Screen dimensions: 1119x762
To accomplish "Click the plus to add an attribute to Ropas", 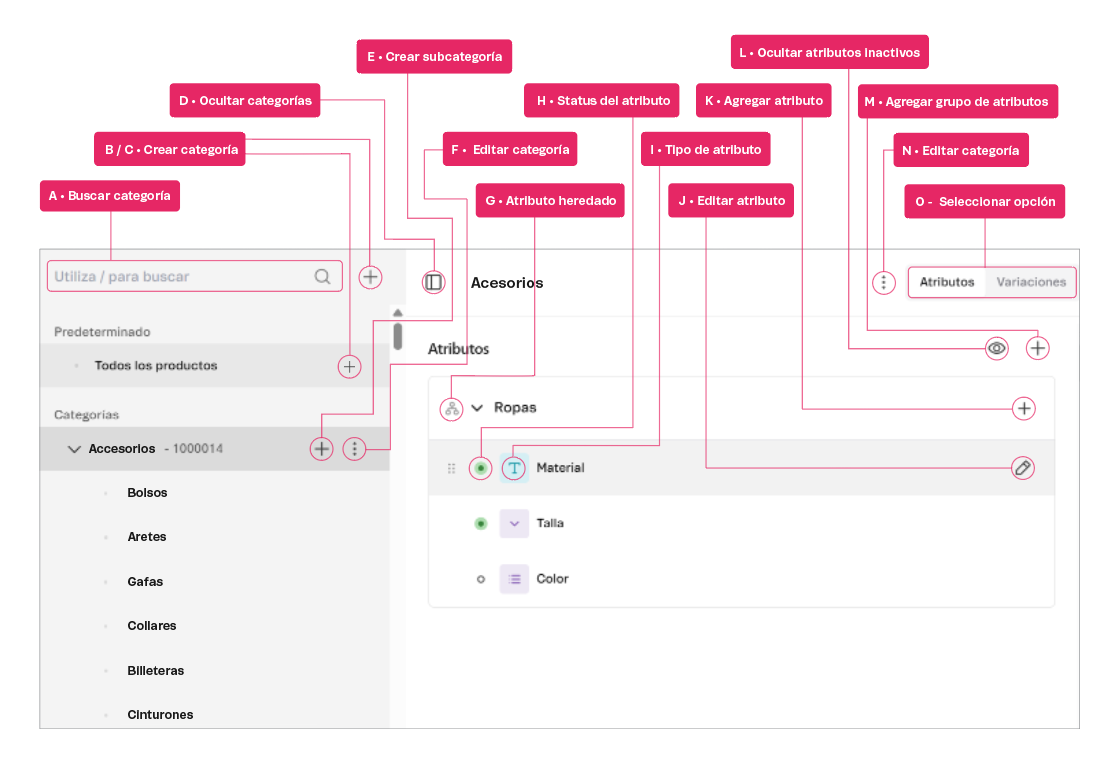I will [1024, 408].
